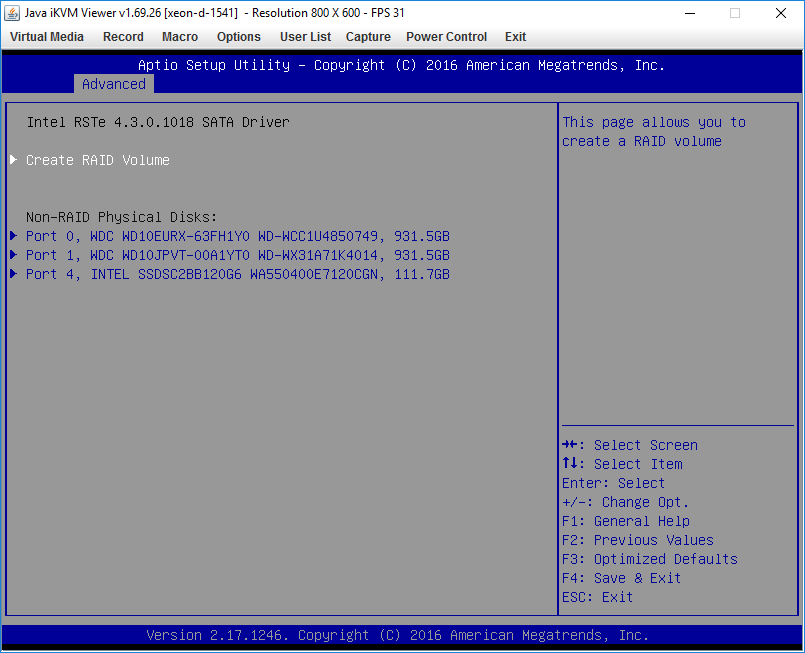
Task: Click the Java iKVM Viewer title icon
Action: (x=12, y=13)
